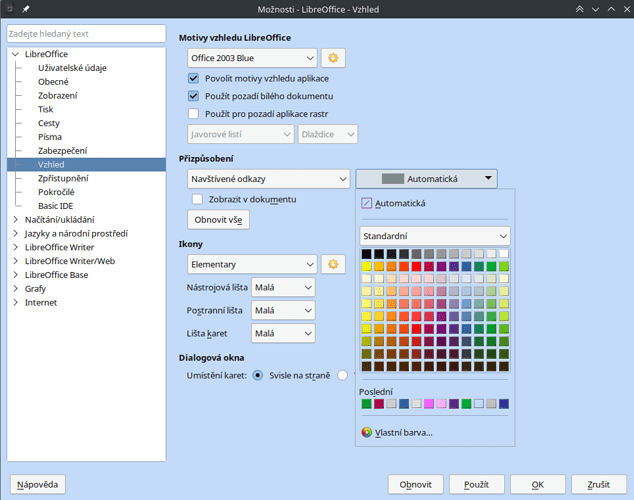This screenshot has width=634, height=500.
Task: Pick the bright pink swatch in Poslední row
Action: [x=429, y=404]
